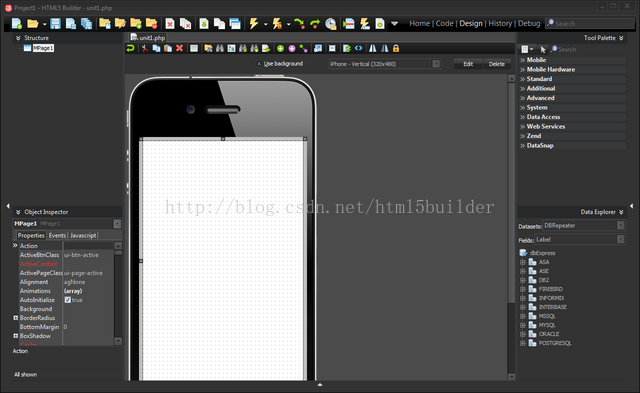This screenshot has width=640, height=393.
Task: Select the unit1.php document tab
Action: [148, 38]
